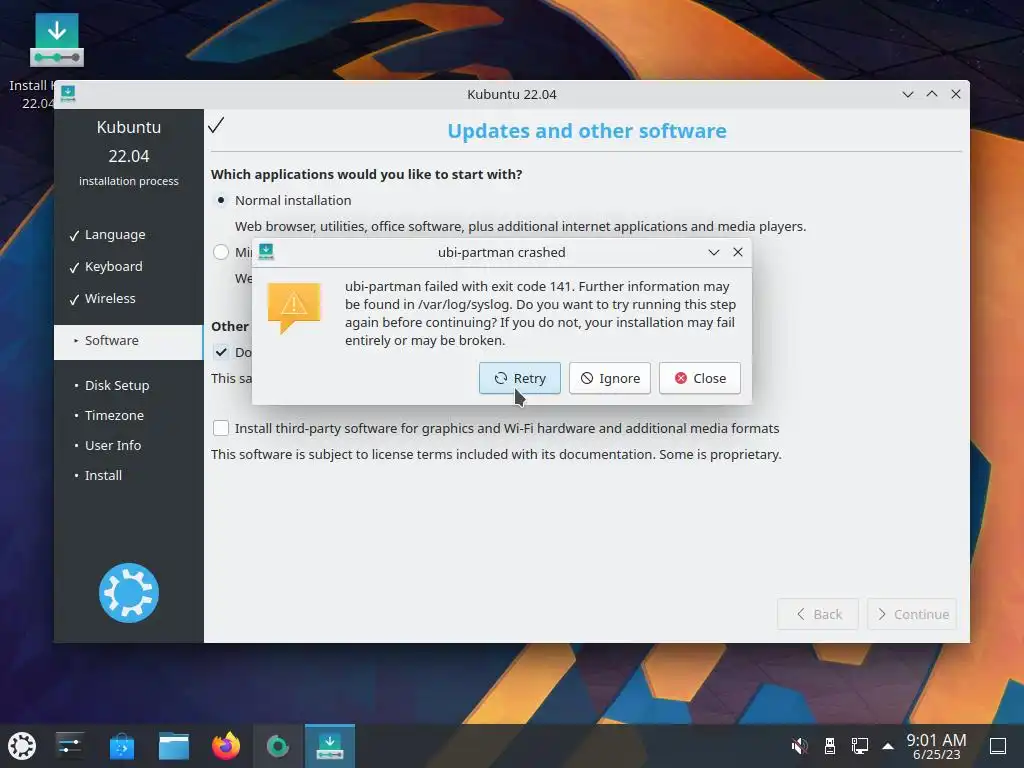Enable third-party software for graphics and Wi-Fi
Viewport: 1024px width, 768px height.
pyautogui.click(x=221, y=428)
